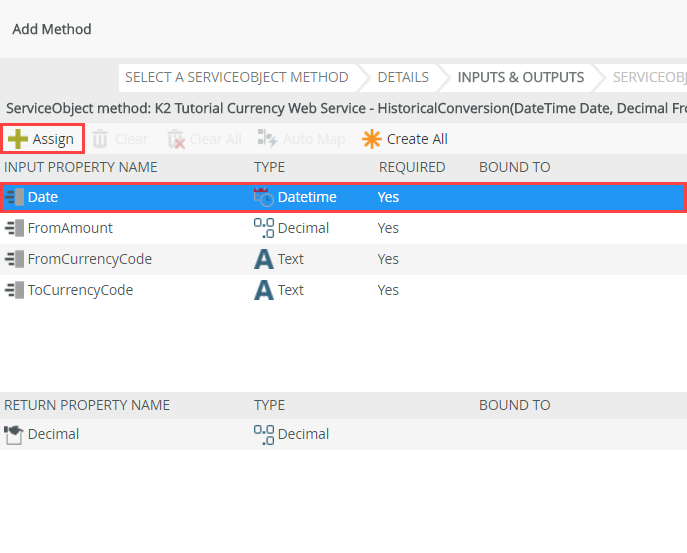Click the Auto Map icon
The height and width of the screenshot is (553, 687).
point(266,139)
